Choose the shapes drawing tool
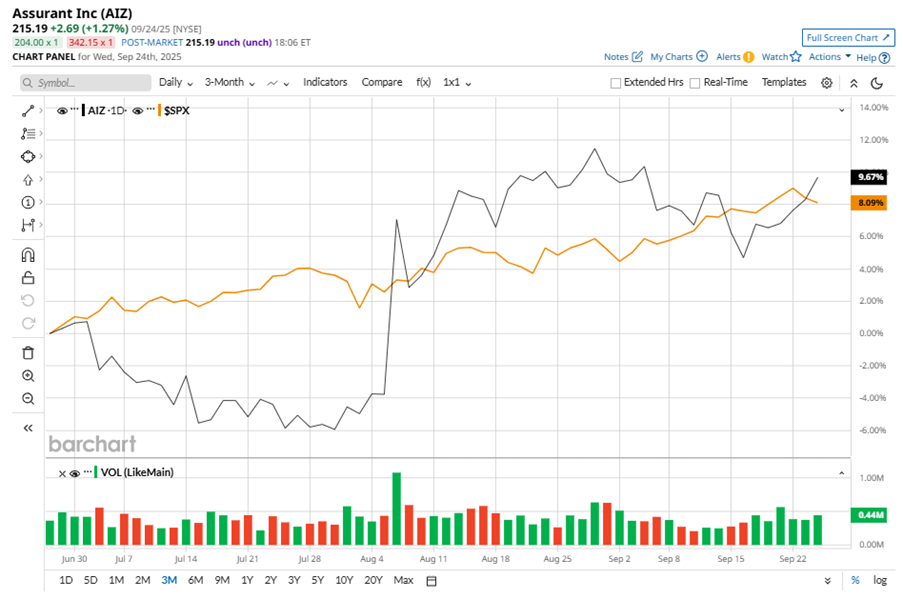Image resolution: width=903 pixels, height=599 pixels. click(28, 157)
